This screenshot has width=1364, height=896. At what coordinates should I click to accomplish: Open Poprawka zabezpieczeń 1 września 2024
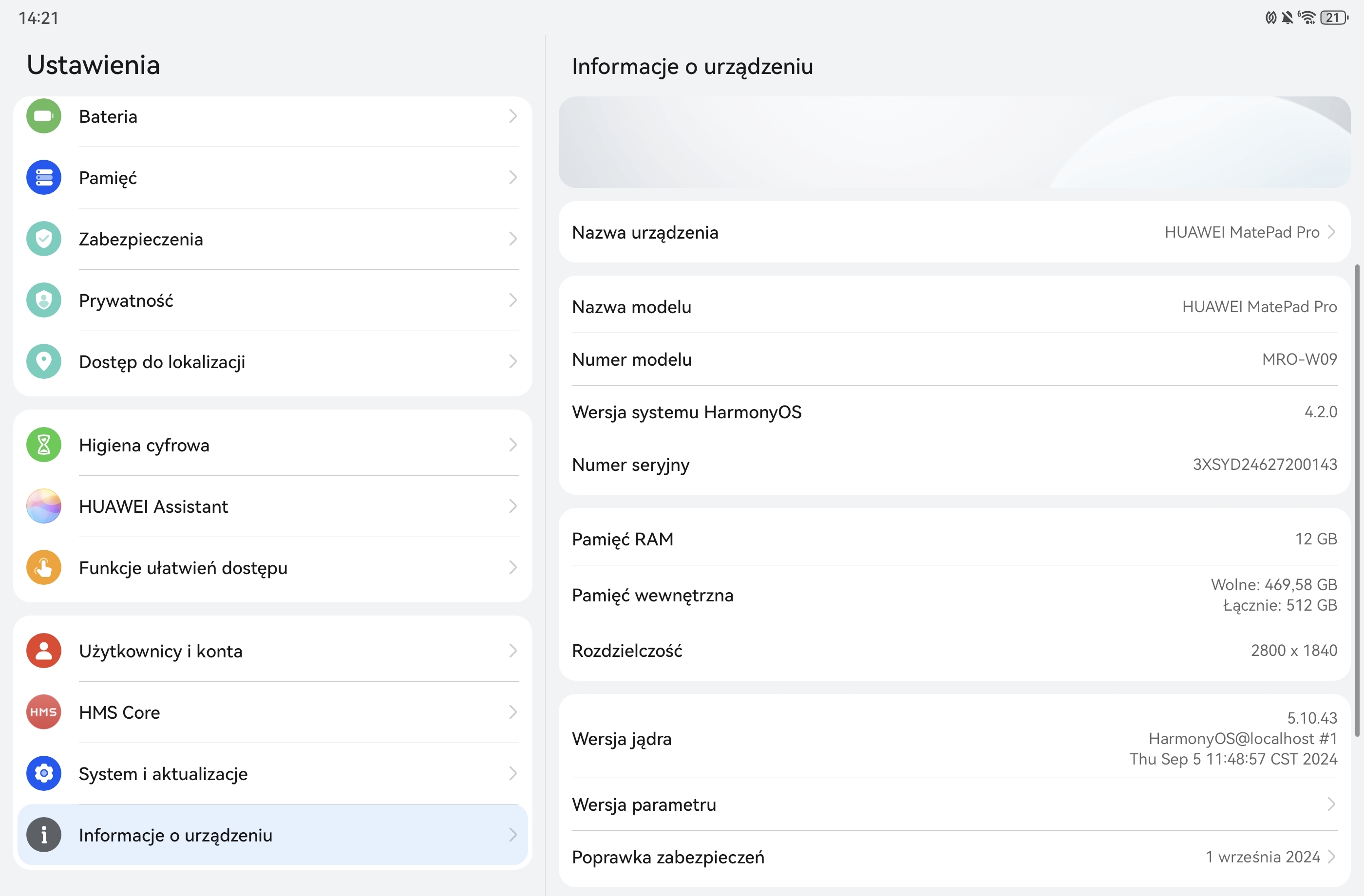(x=954, y=857)
